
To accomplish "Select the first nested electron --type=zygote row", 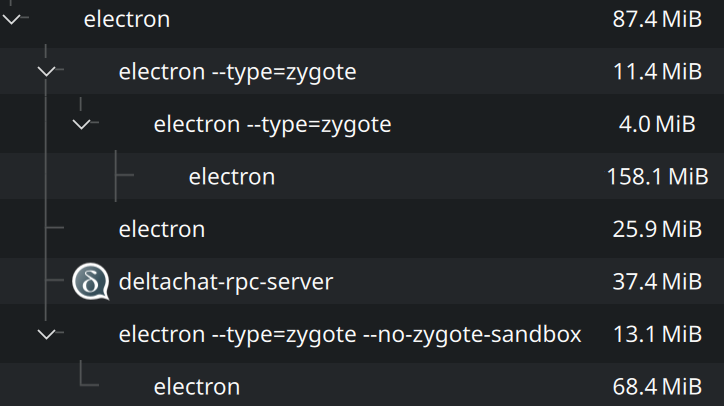I will click(x=362, y=71).
